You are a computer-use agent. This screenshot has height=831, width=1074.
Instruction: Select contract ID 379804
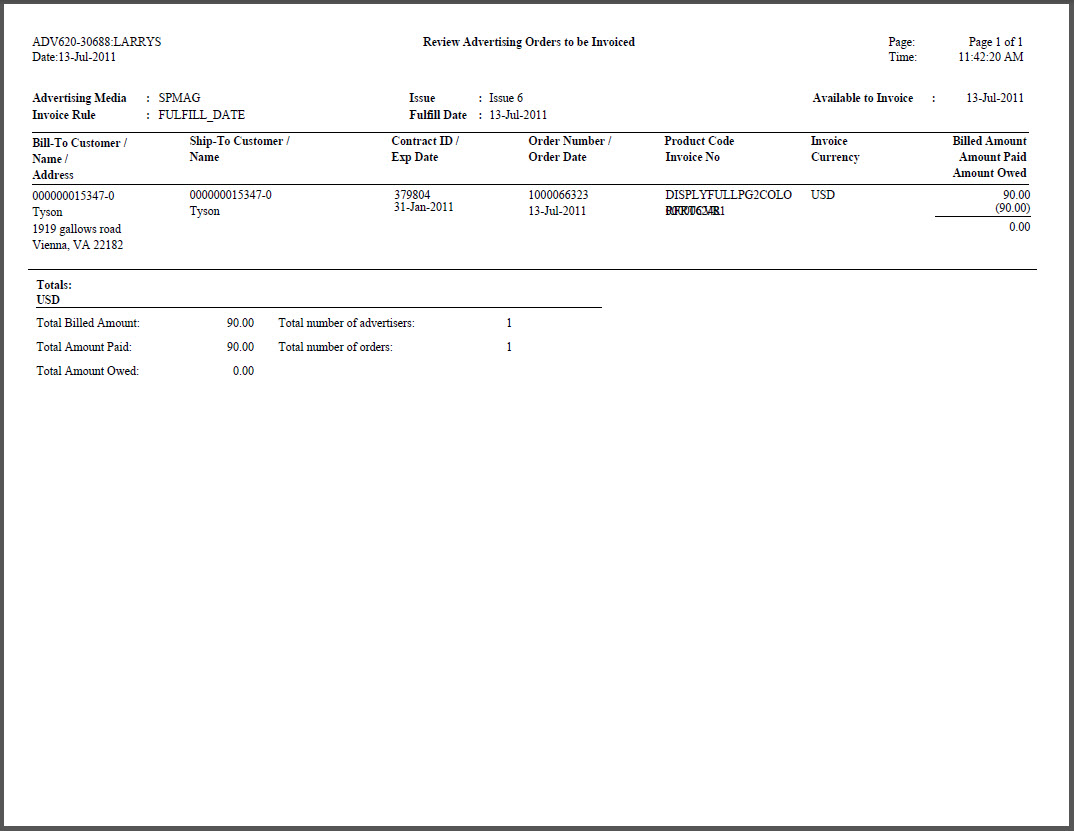click(x=412, y=195)
